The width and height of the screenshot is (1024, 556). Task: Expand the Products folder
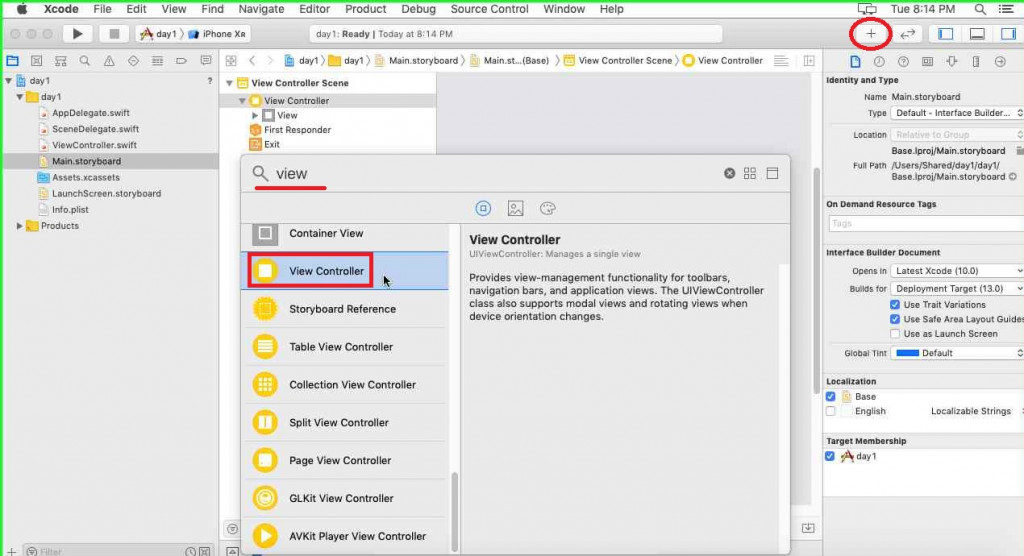(20, 225)
